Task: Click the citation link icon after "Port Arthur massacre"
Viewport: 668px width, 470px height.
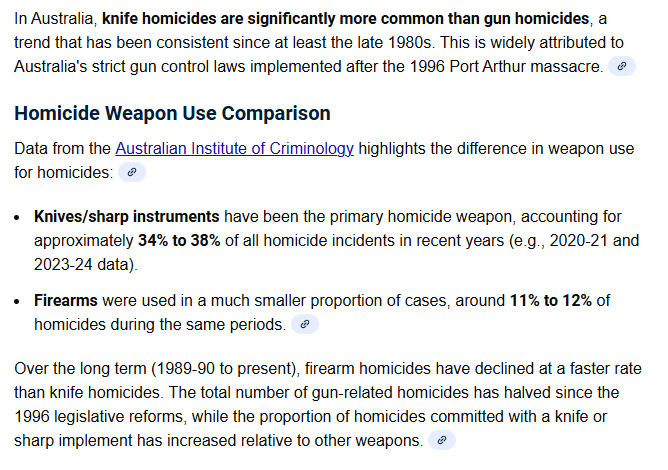Action: pyautogui.click(x=622, y=66)
